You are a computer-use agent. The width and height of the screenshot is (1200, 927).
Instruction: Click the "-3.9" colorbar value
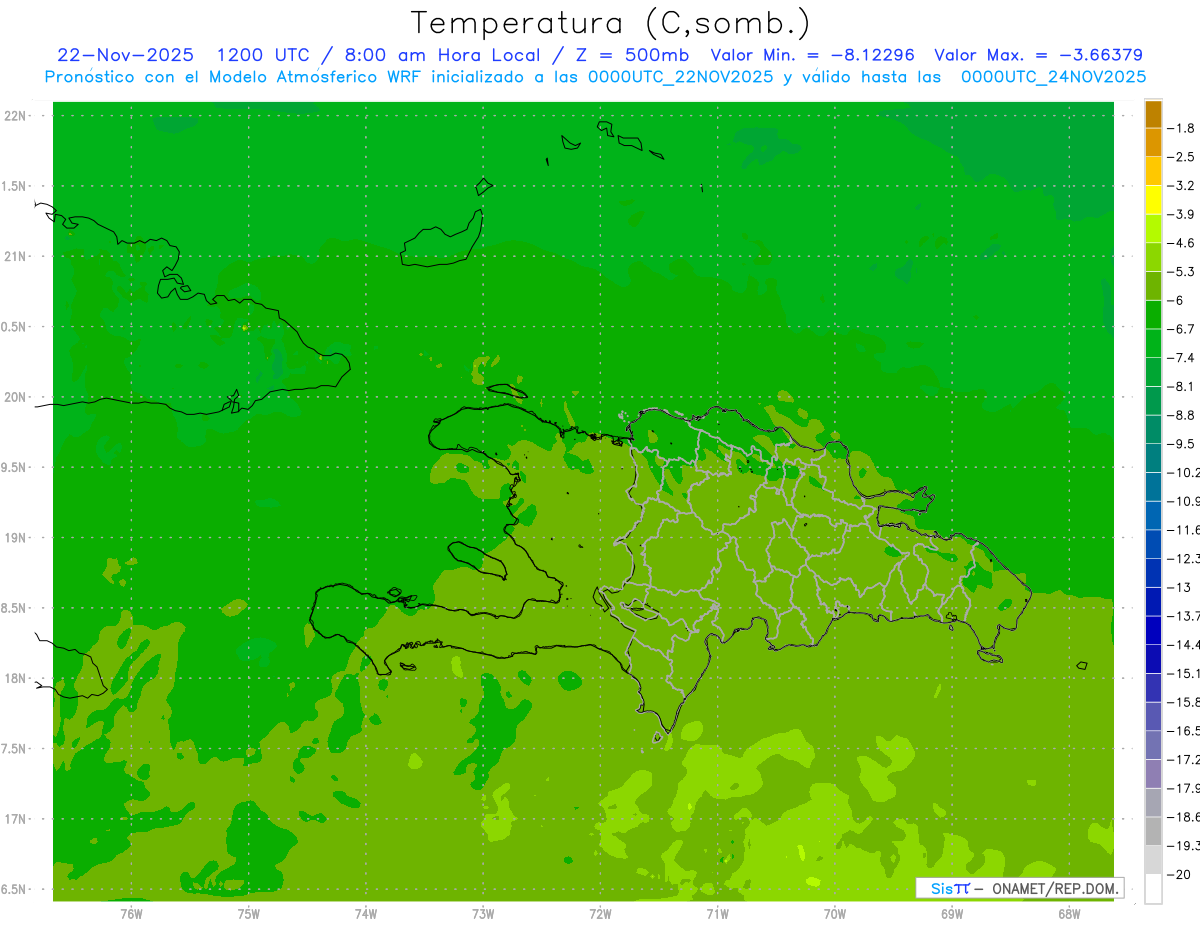[x=1181, y=214]
